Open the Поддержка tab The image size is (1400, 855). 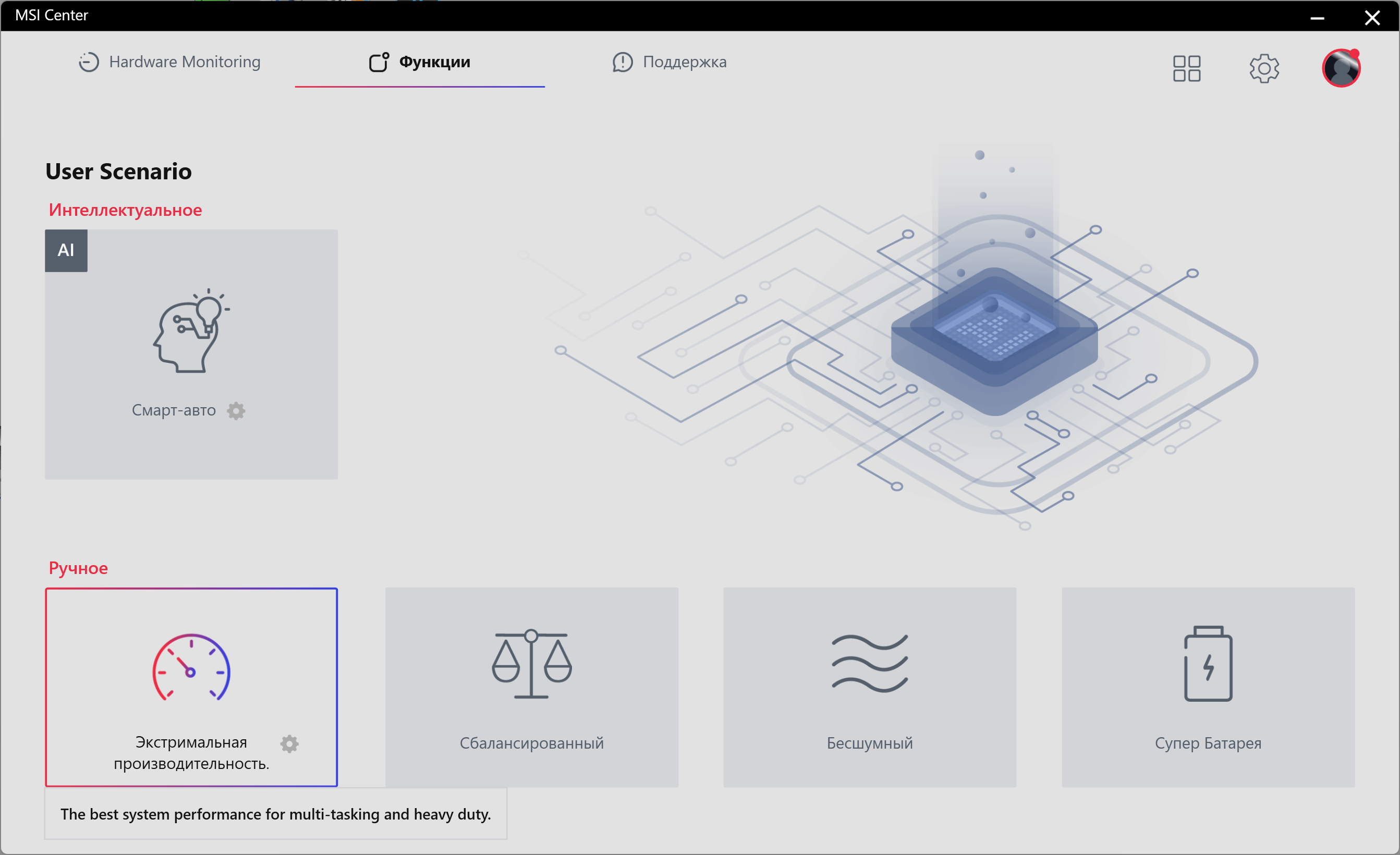[684, 62]
